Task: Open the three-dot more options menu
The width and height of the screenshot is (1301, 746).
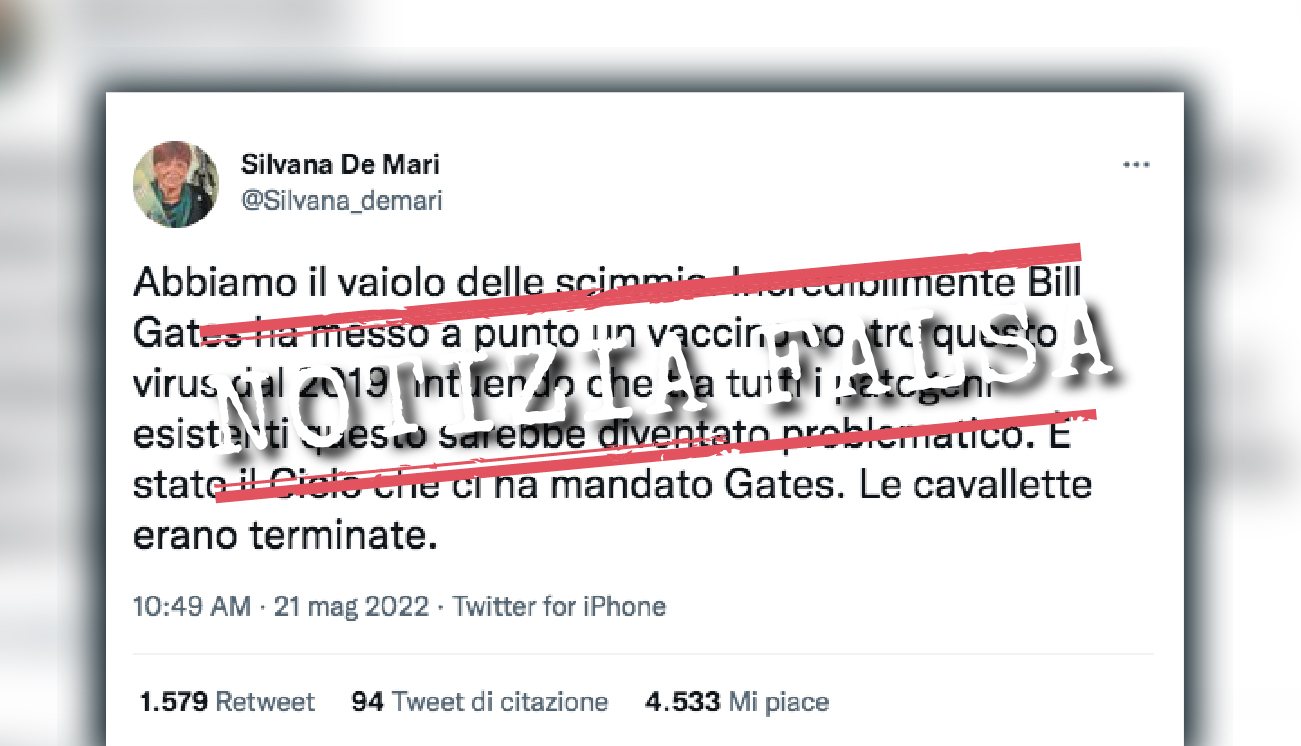Action: (1135, 165)
